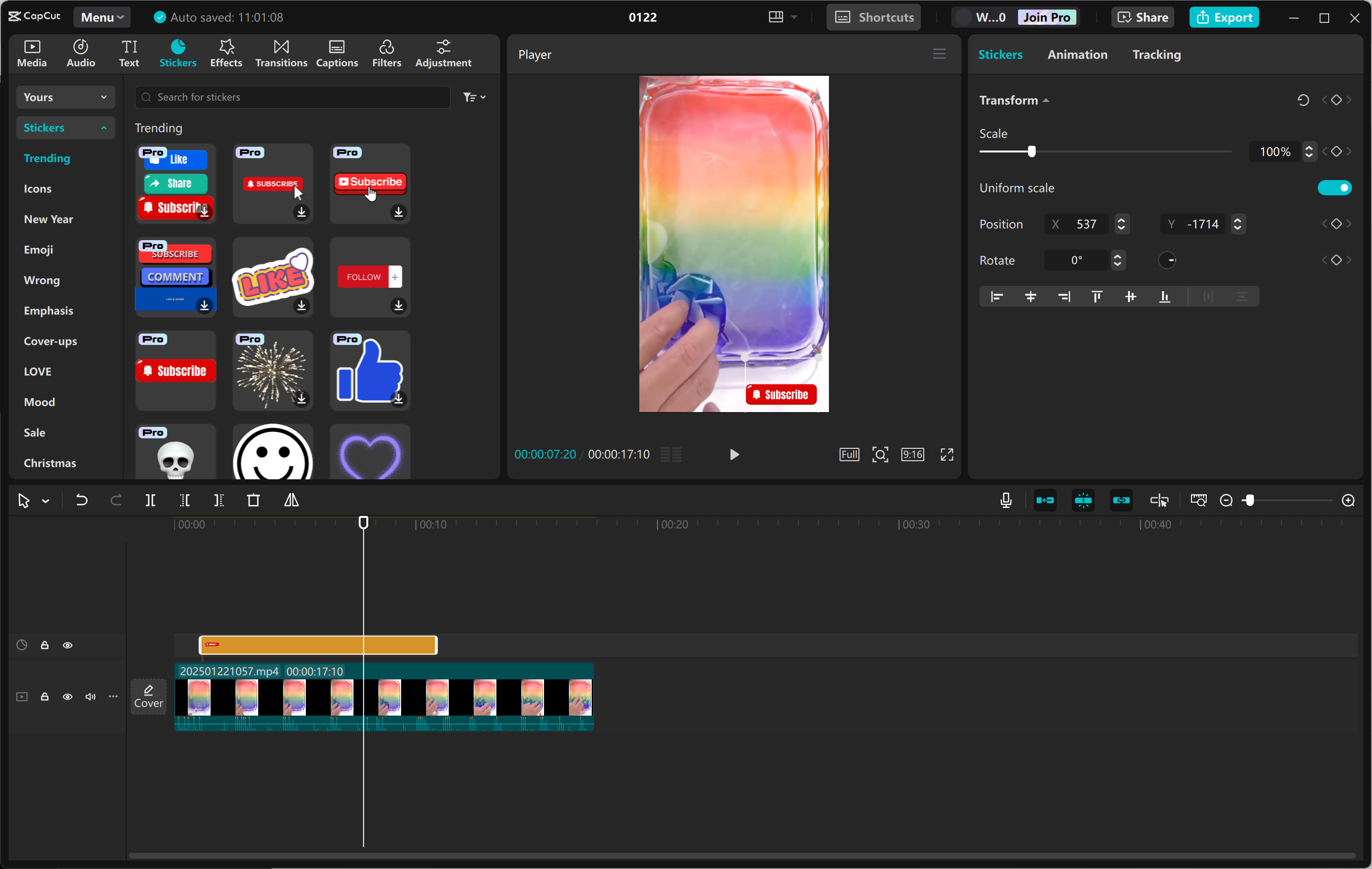The height and width of the screenshot is (869, 1372).
Task: Open the Media panel
Action: 32,52
